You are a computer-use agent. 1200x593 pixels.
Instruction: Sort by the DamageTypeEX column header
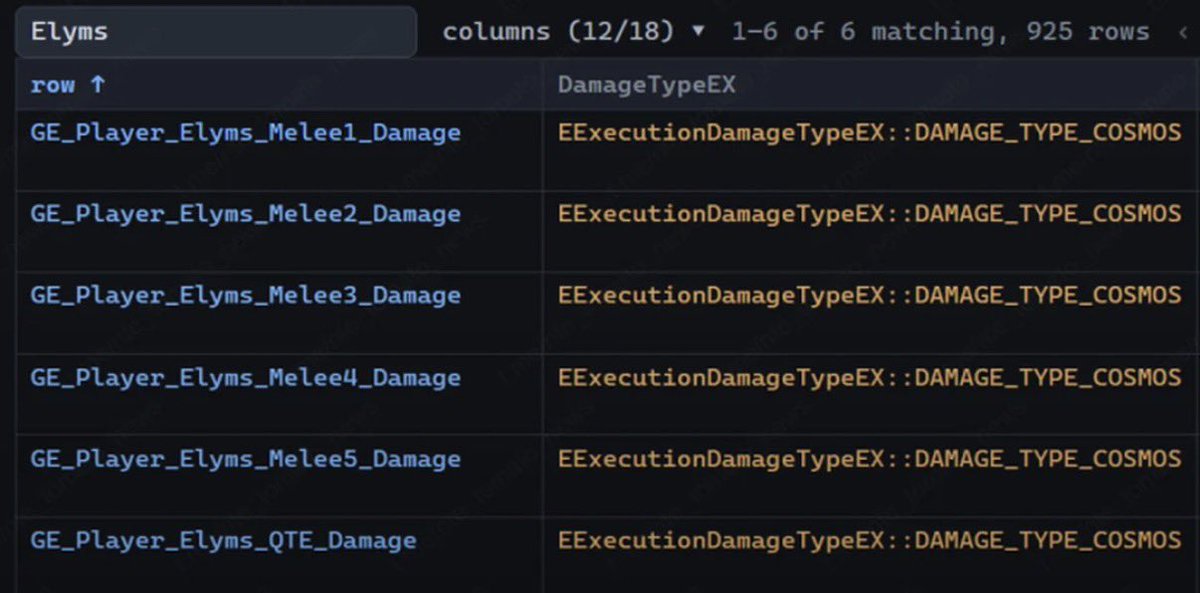click(646, 85)
